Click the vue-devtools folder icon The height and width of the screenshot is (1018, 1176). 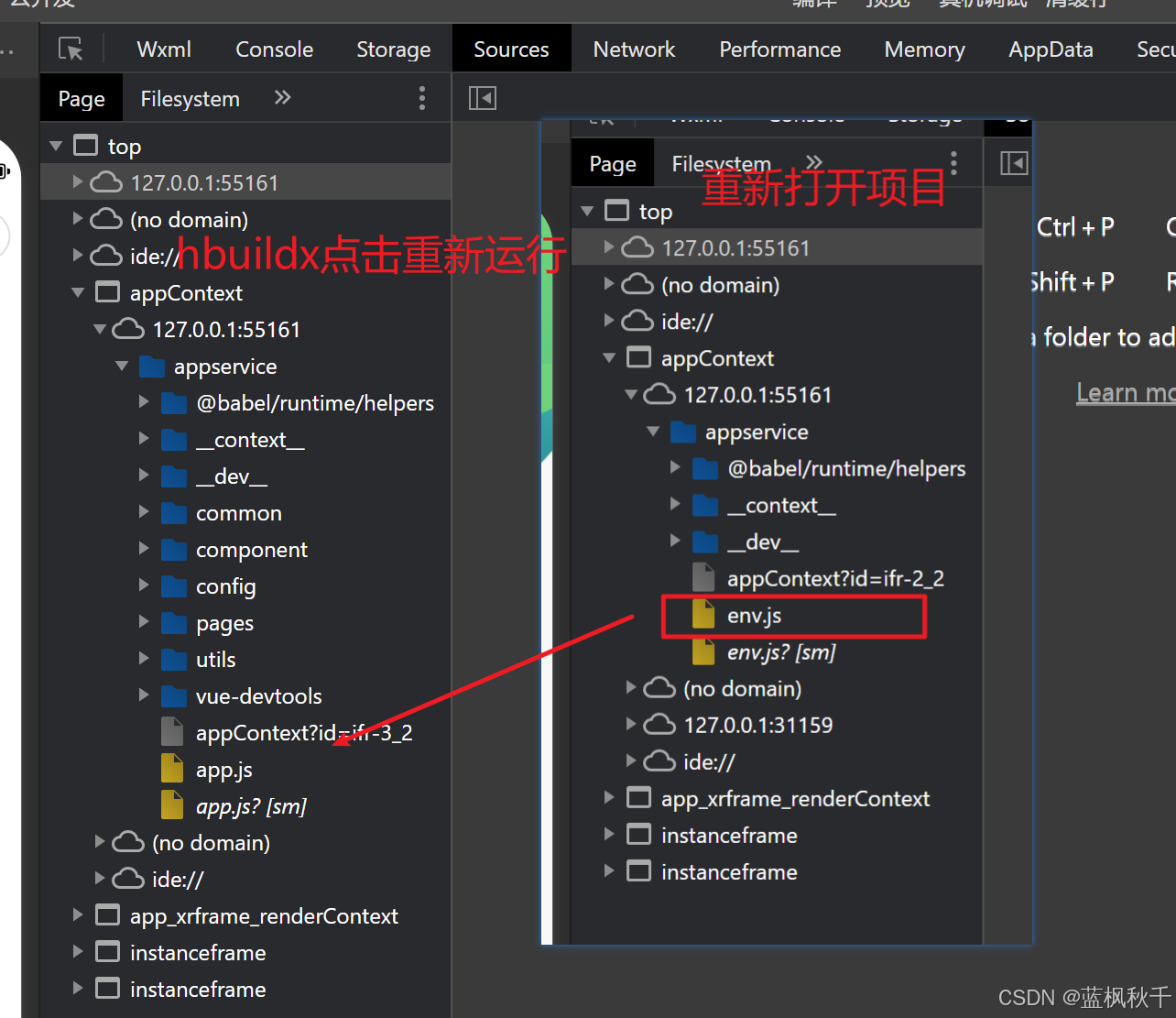(x=173, y=696)
